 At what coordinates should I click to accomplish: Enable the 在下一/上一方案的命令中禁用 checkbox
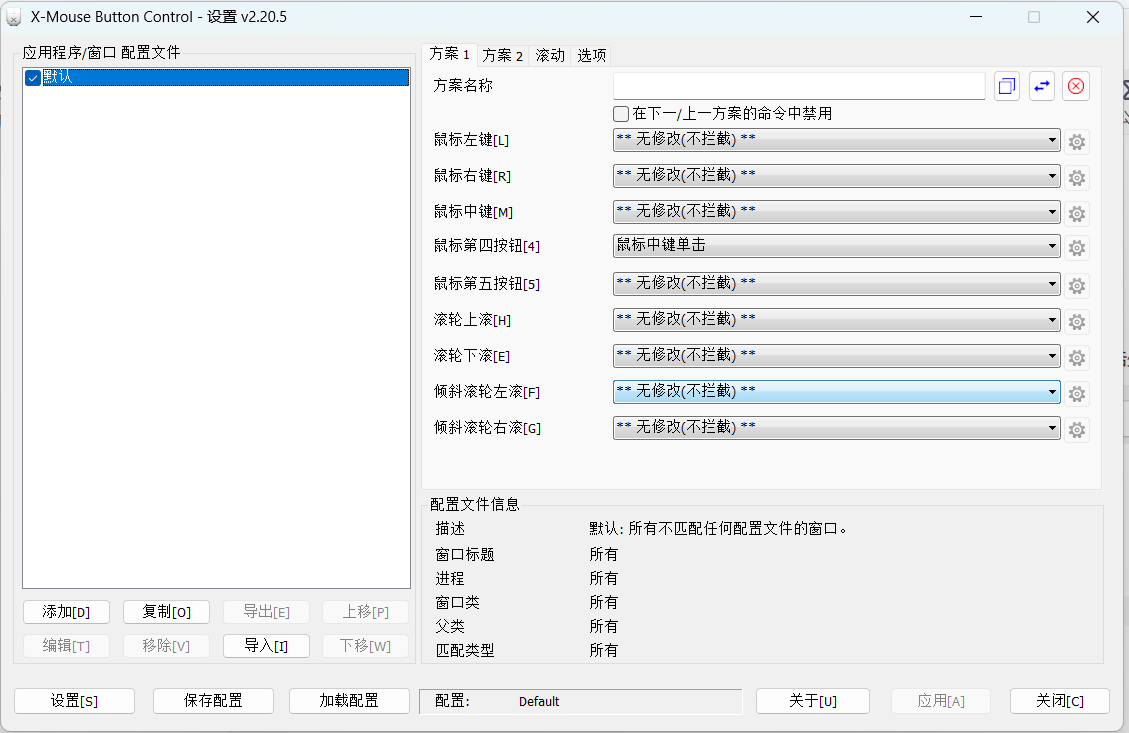(620, 113)
